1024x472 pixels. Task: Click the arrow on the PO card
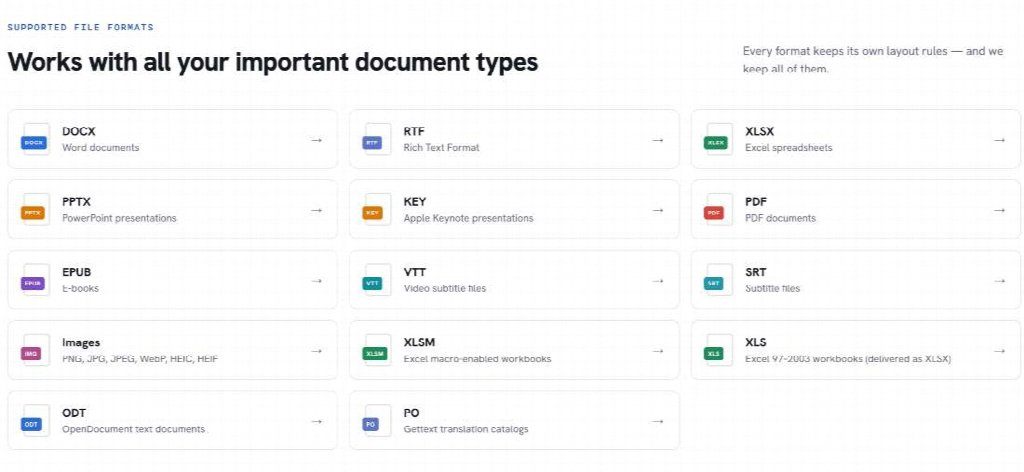pos(658,422)
